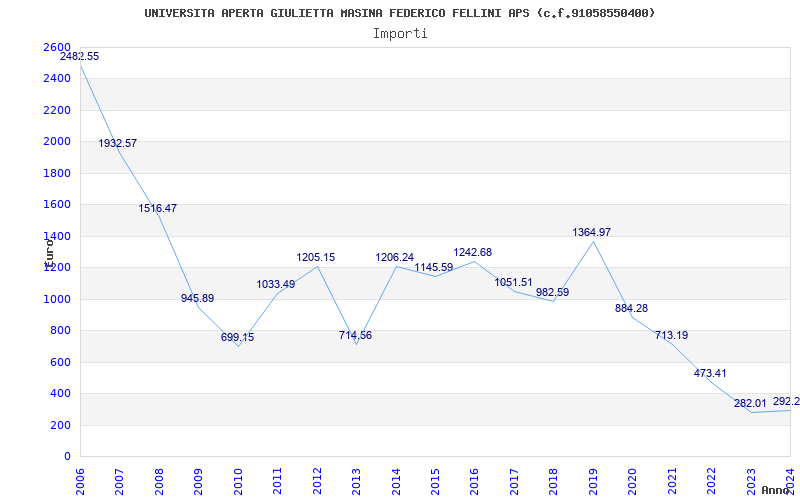Screen dimensions: 800x500
Task: Click the data label 1932.57
Action: click(118, 143)
